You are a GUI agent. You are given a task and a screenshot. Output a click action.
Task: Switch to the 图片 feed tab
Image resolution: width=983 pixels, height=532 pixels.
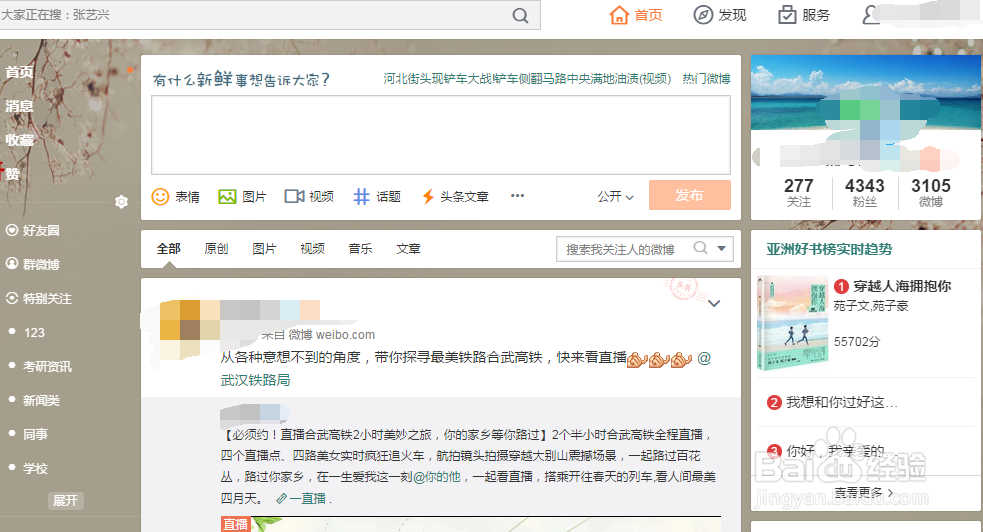[x=264, y=249]
